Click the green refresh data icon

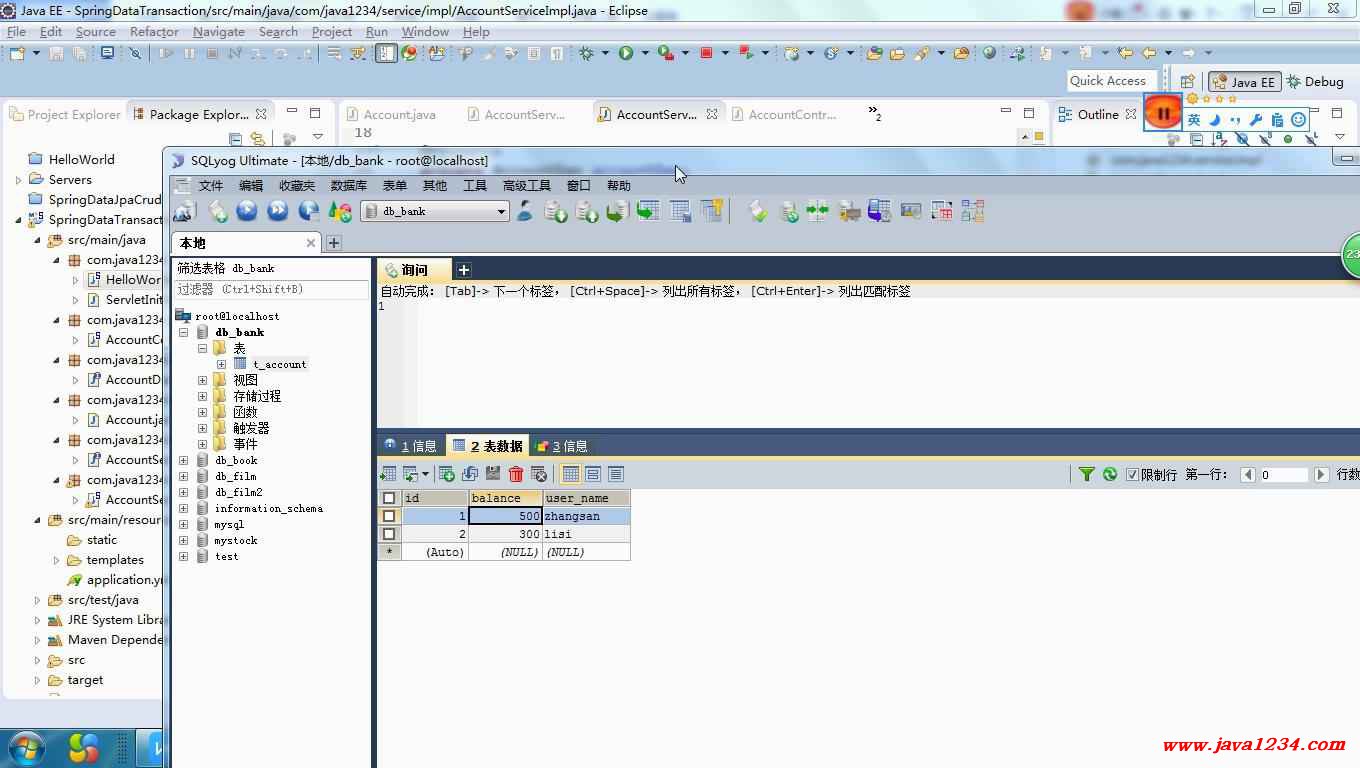pos(1110,474)
